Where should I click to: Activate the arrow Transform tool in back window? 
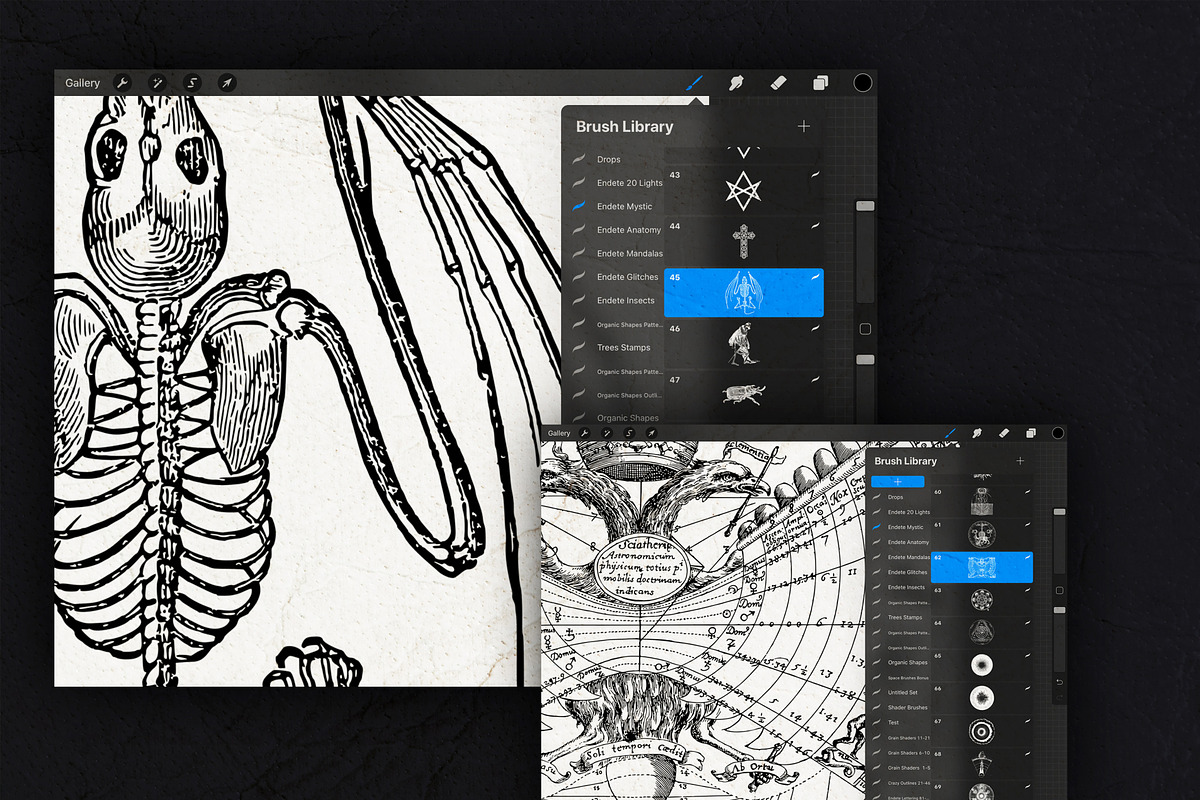[227, 83]
